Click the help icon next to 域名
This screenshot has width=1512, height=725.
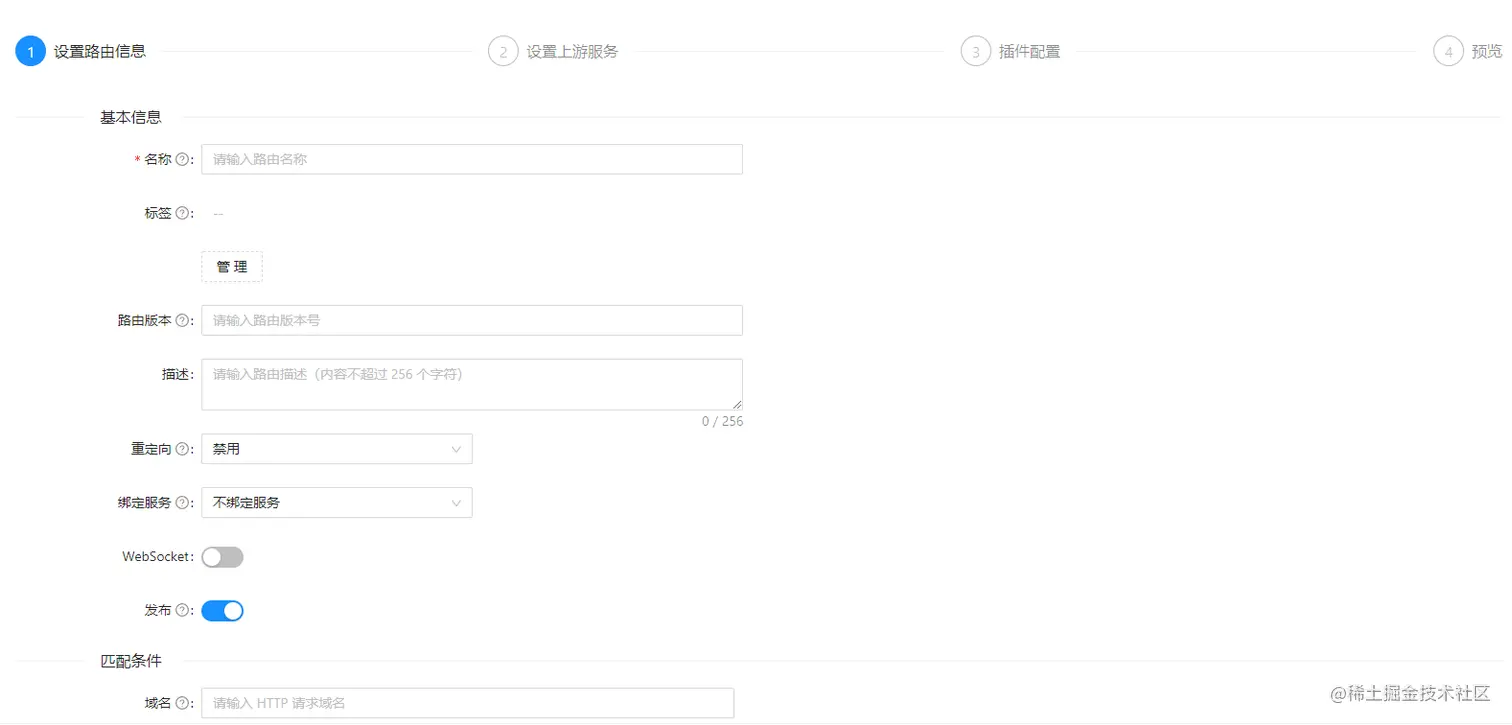click(x=182, y=704)
